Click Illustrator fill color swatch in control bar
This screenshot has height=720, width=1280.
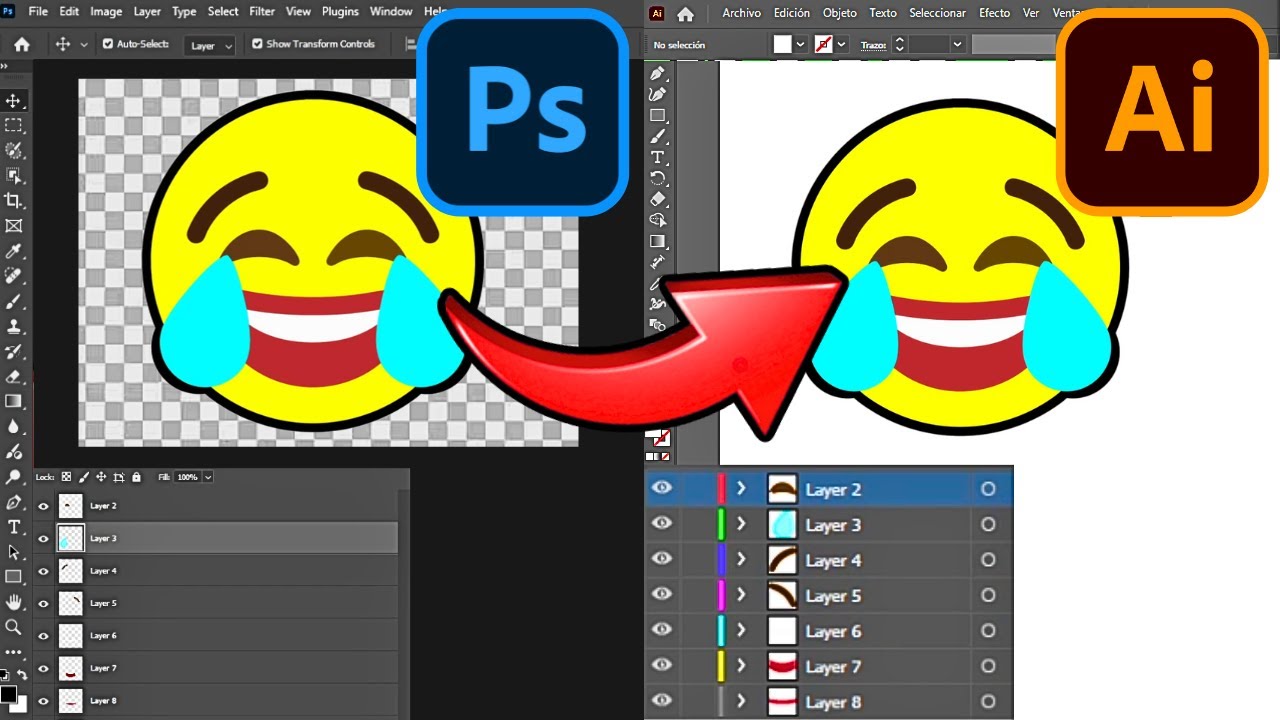tap(783, 44)
